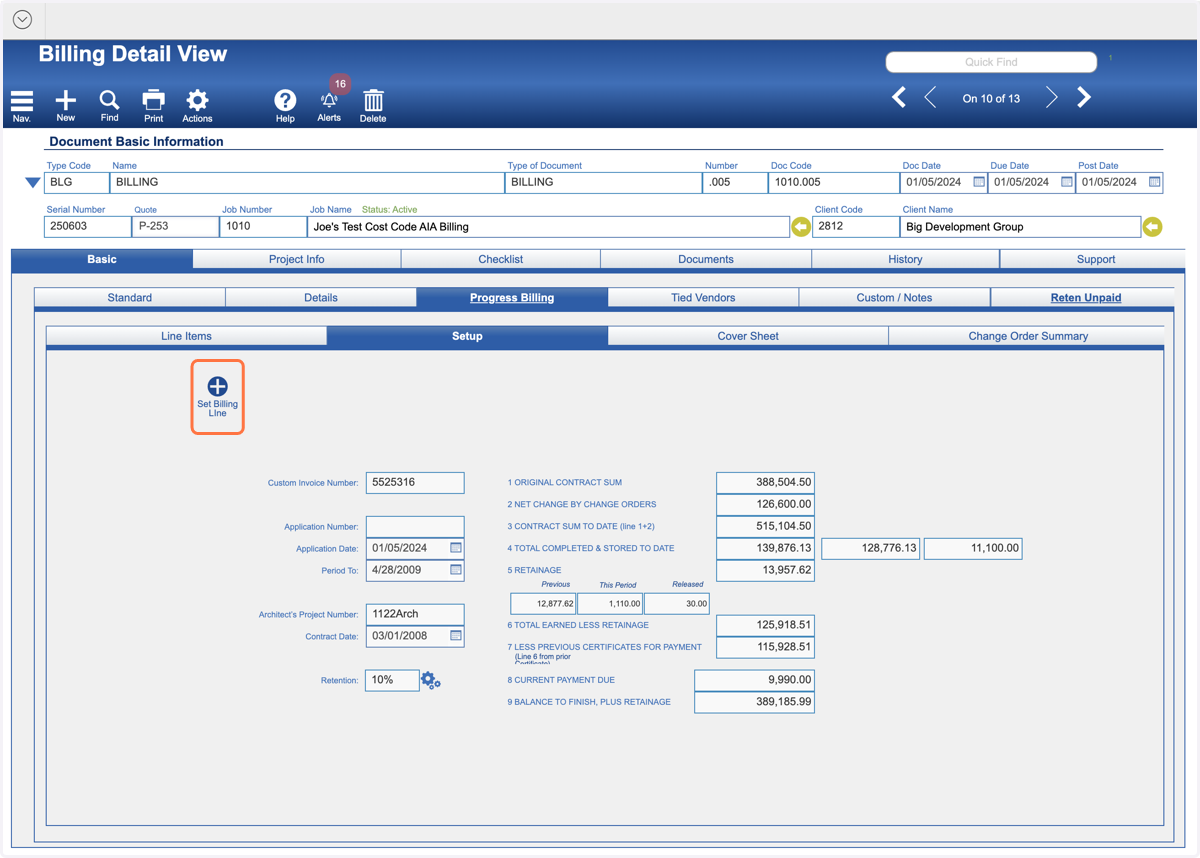
Task: Click the yellow arrow beside Job Name
Action: 801,228
